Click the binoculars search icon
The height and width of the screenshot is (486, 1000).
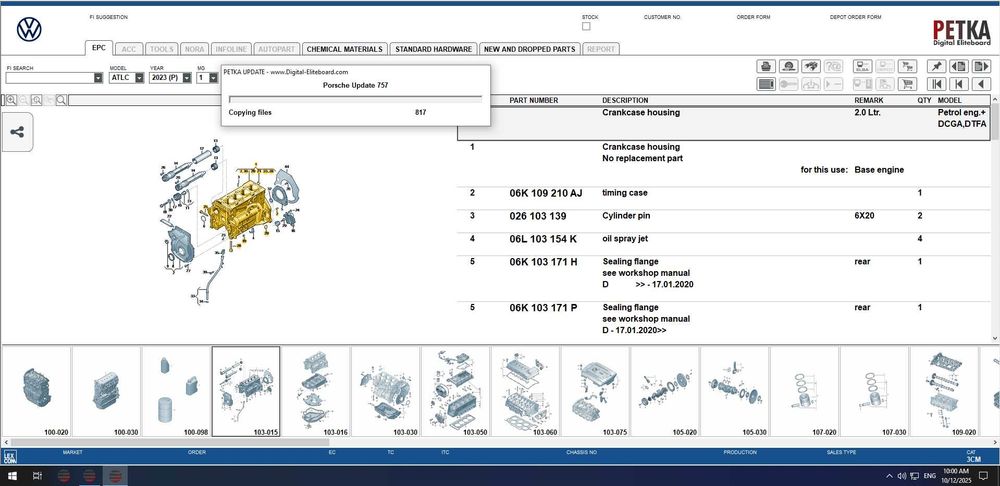(811, 66)
